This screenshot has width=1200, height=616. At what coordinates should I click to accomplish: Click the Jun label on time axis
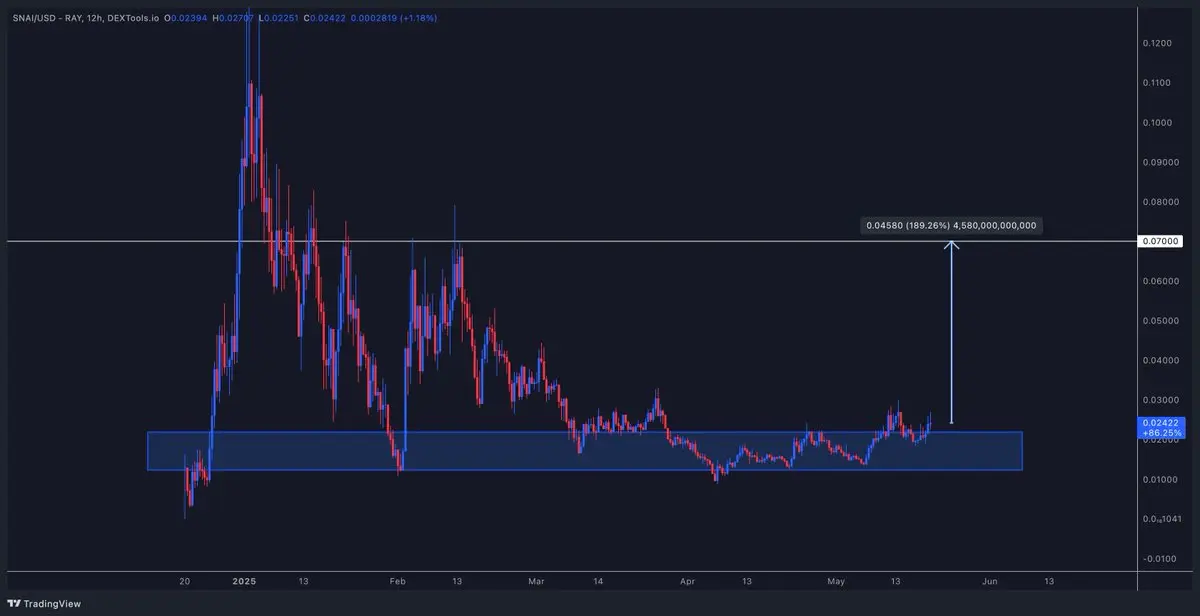[990, 580]
